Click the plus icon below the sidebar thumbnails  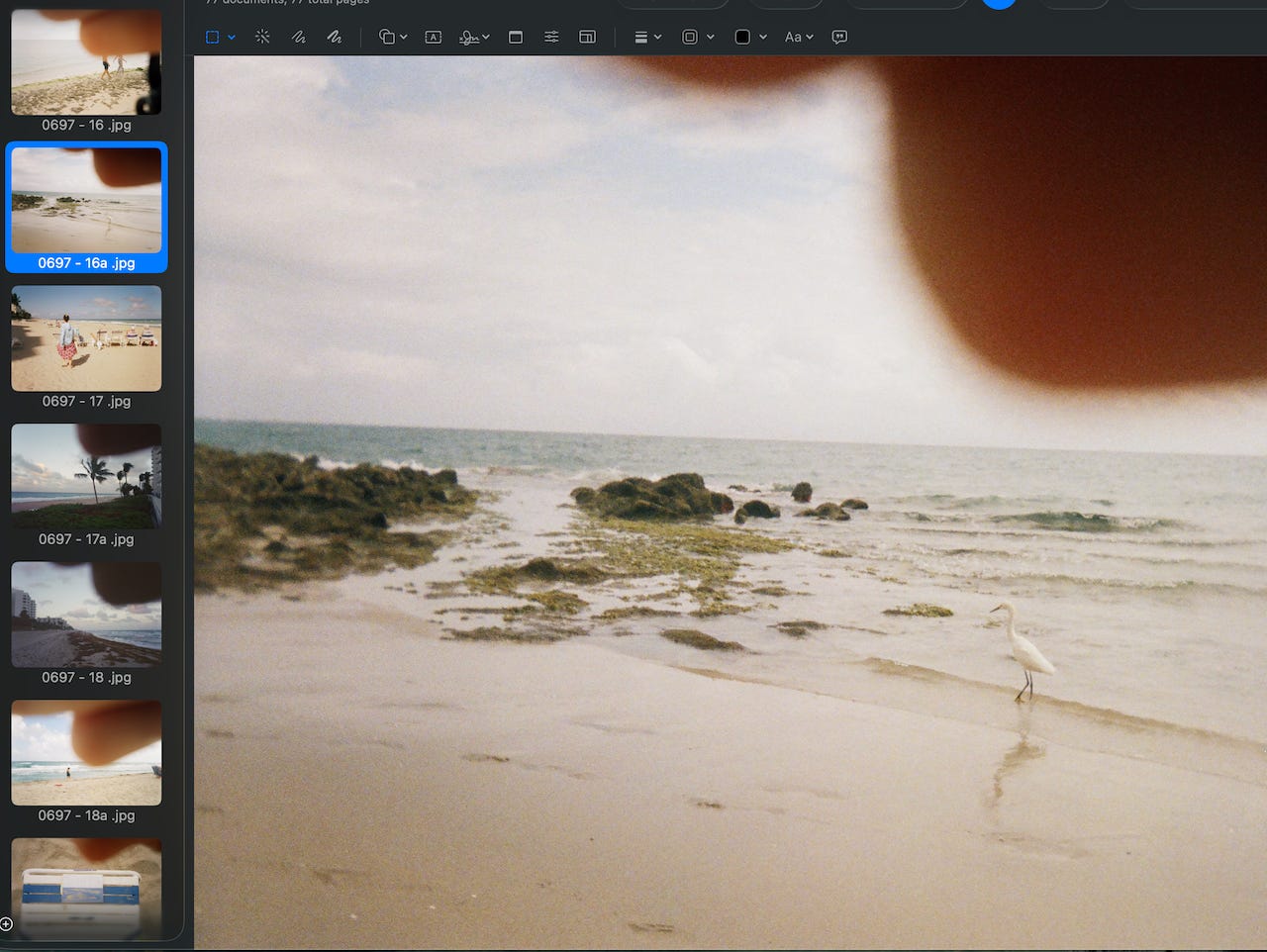coord(7,924)
